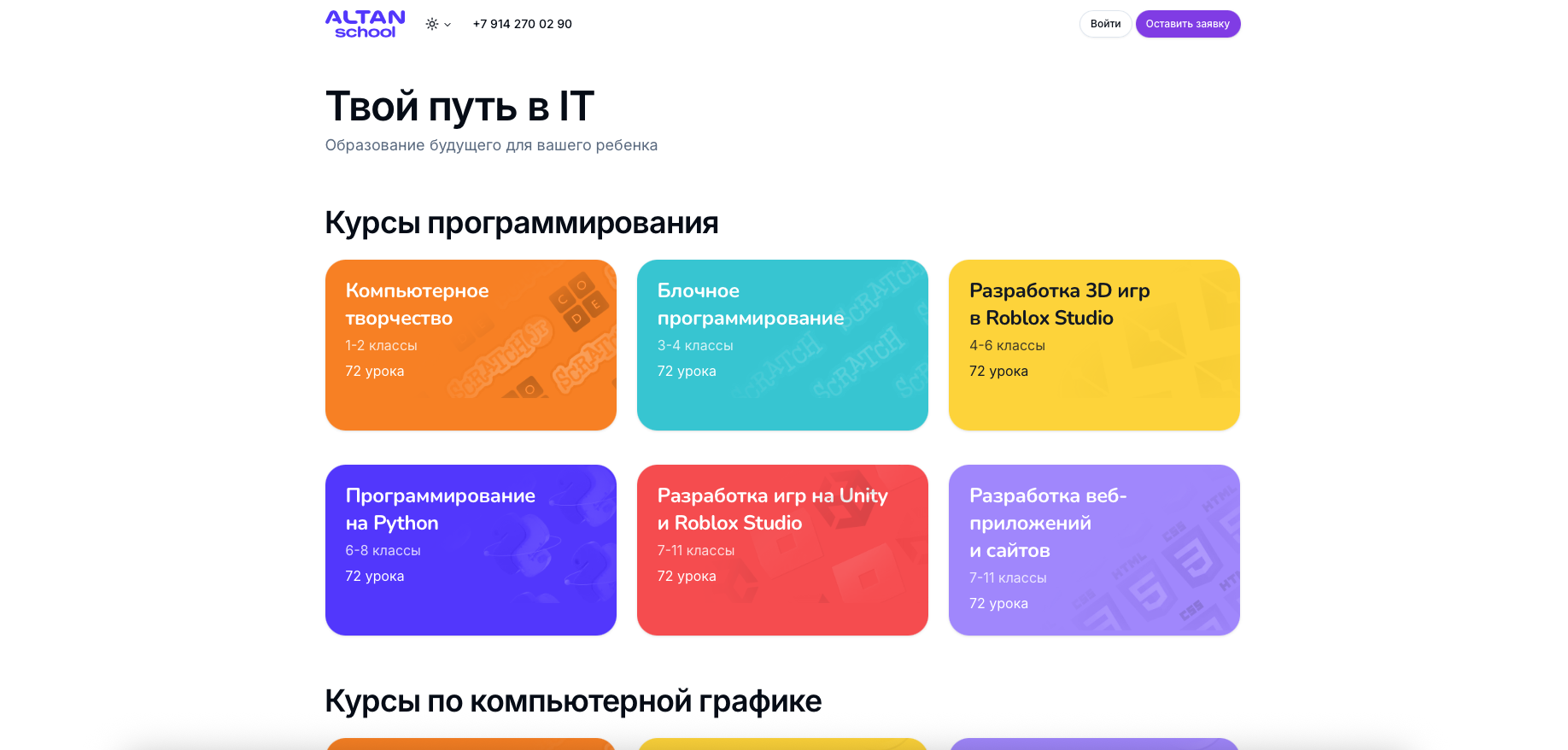Click the Твой путь в IT headline
This screenshot has height=750, width=1568.
tap(459, 107)
